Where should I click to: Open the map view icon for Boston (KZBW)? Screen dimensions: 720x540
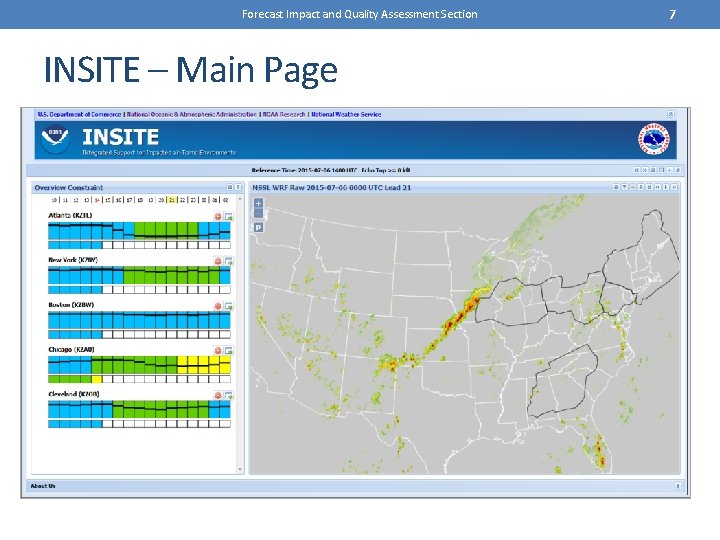pos(228,306)
